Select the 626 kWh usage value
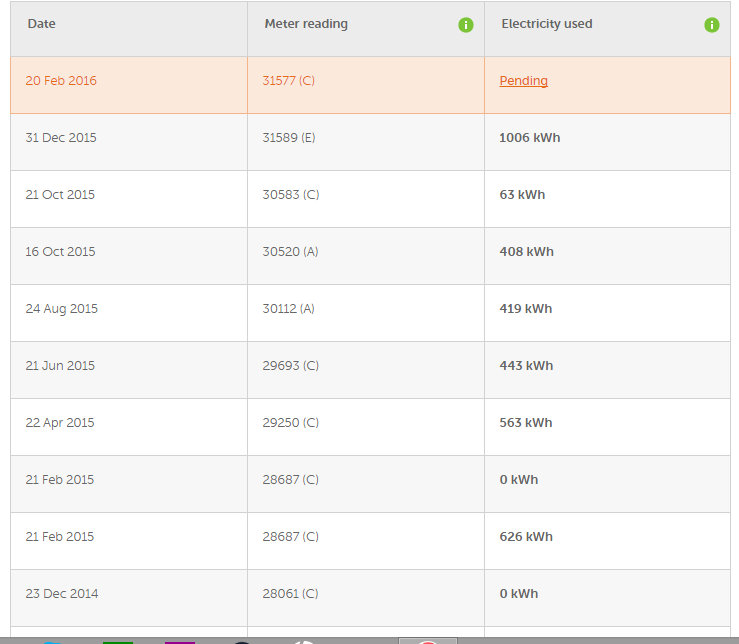 coord(526,537)
